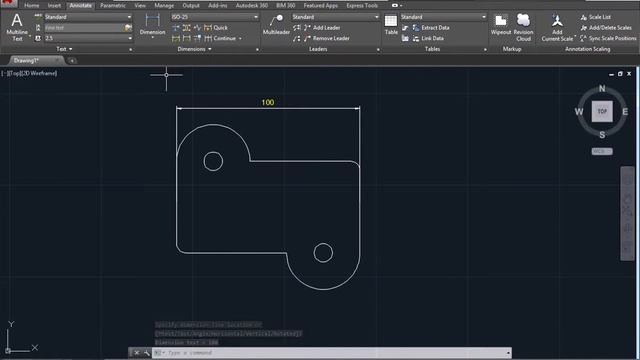Click the Tables panel dialog launcher arrow
Screen dimensions: 640x360
coord(485,49)
